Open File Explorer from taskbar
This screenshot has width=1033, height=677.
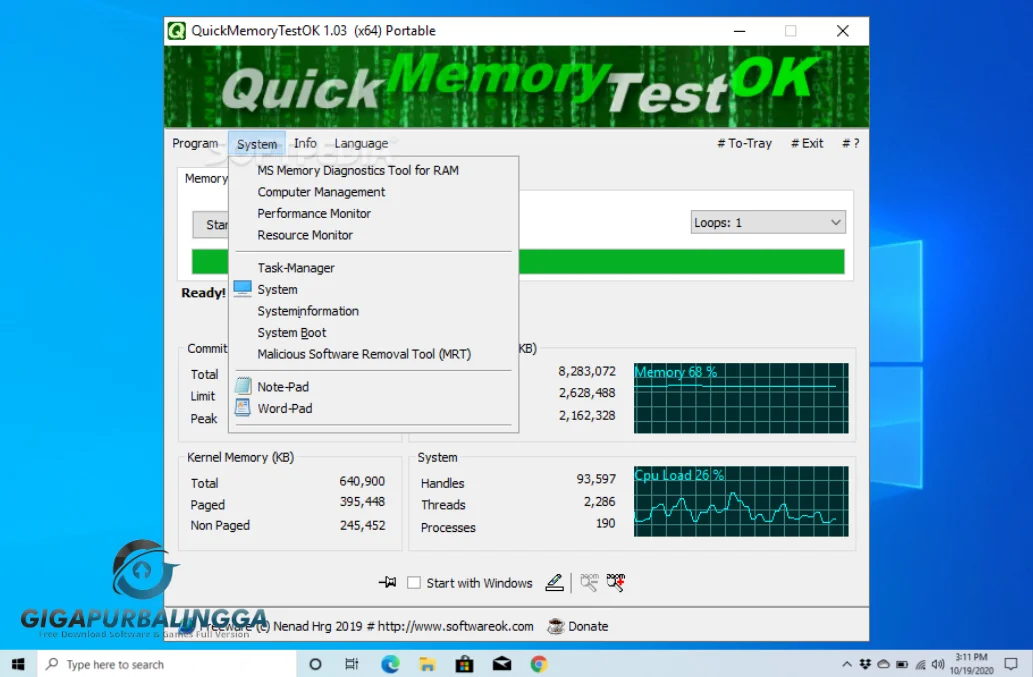(427, 664)
